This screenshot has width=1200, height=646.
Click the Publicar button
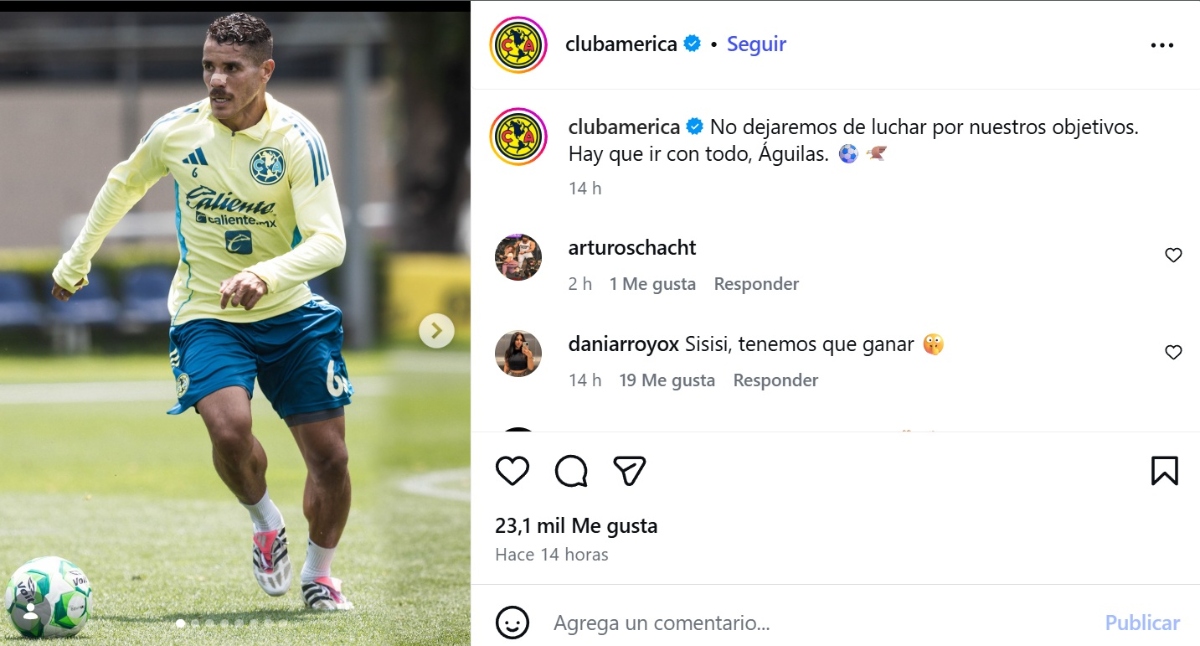tap(1142, 623)
